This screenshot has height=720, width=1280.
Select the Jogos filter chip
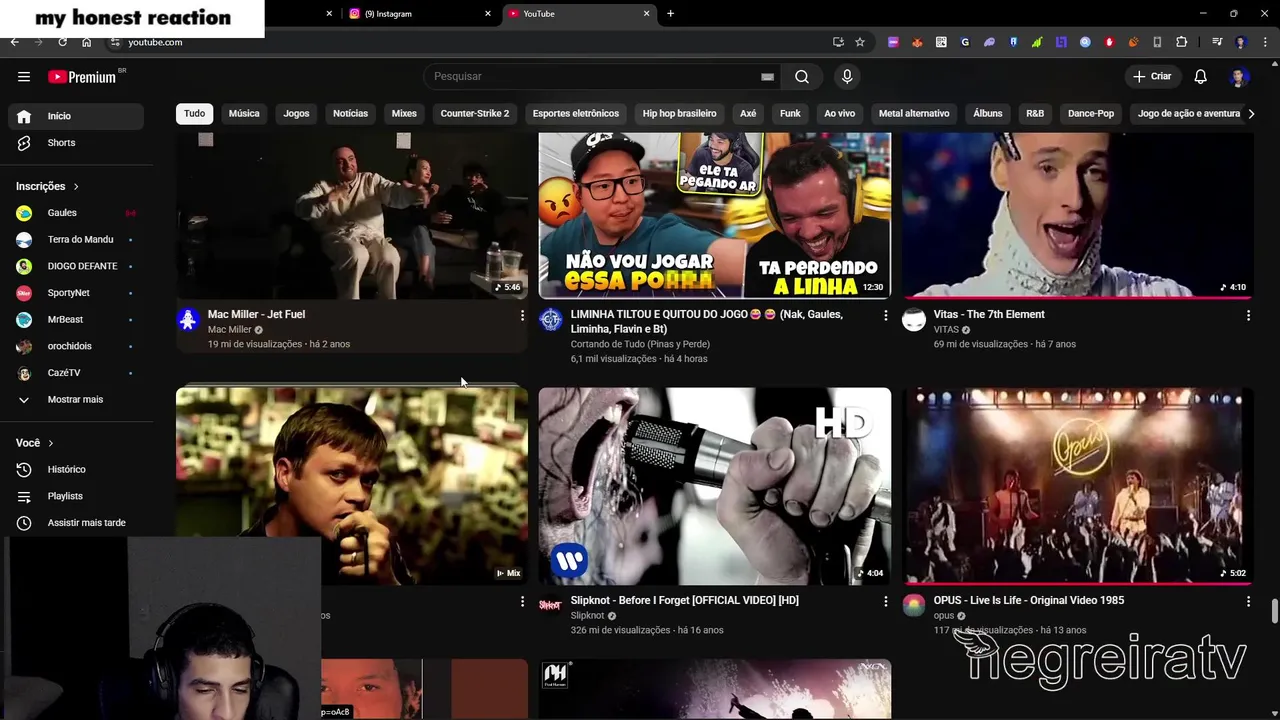coord(296,114)
